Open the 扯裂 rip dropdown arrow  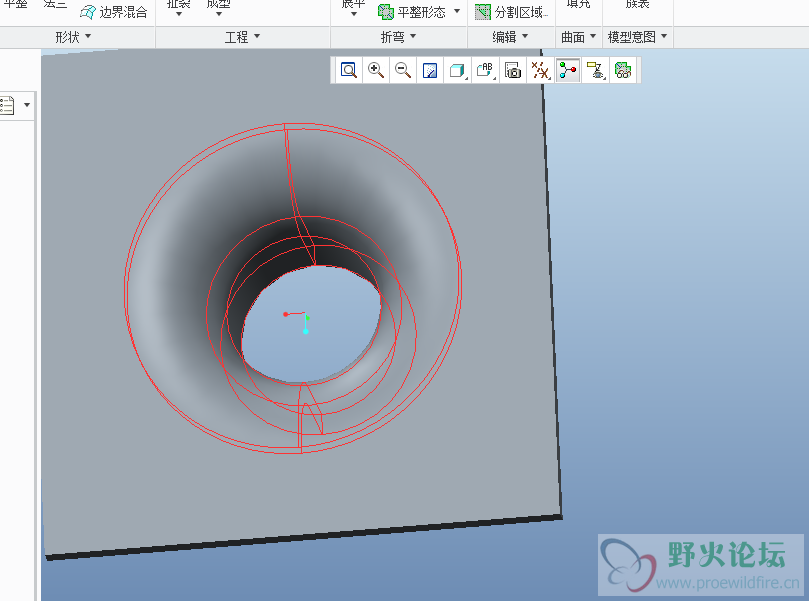[x=179, y=14]
